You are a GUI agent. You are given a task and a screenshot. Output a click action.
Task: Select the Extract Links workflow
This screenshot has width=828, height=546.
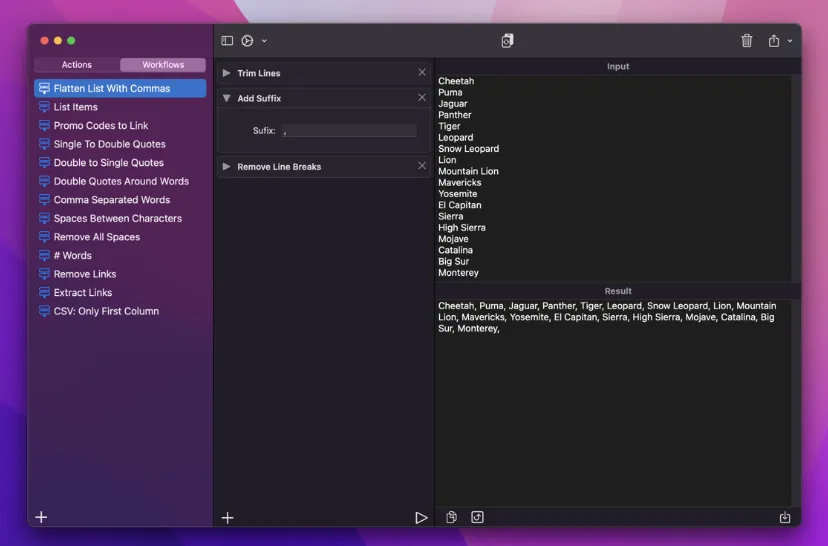click(x=120, y=293)
